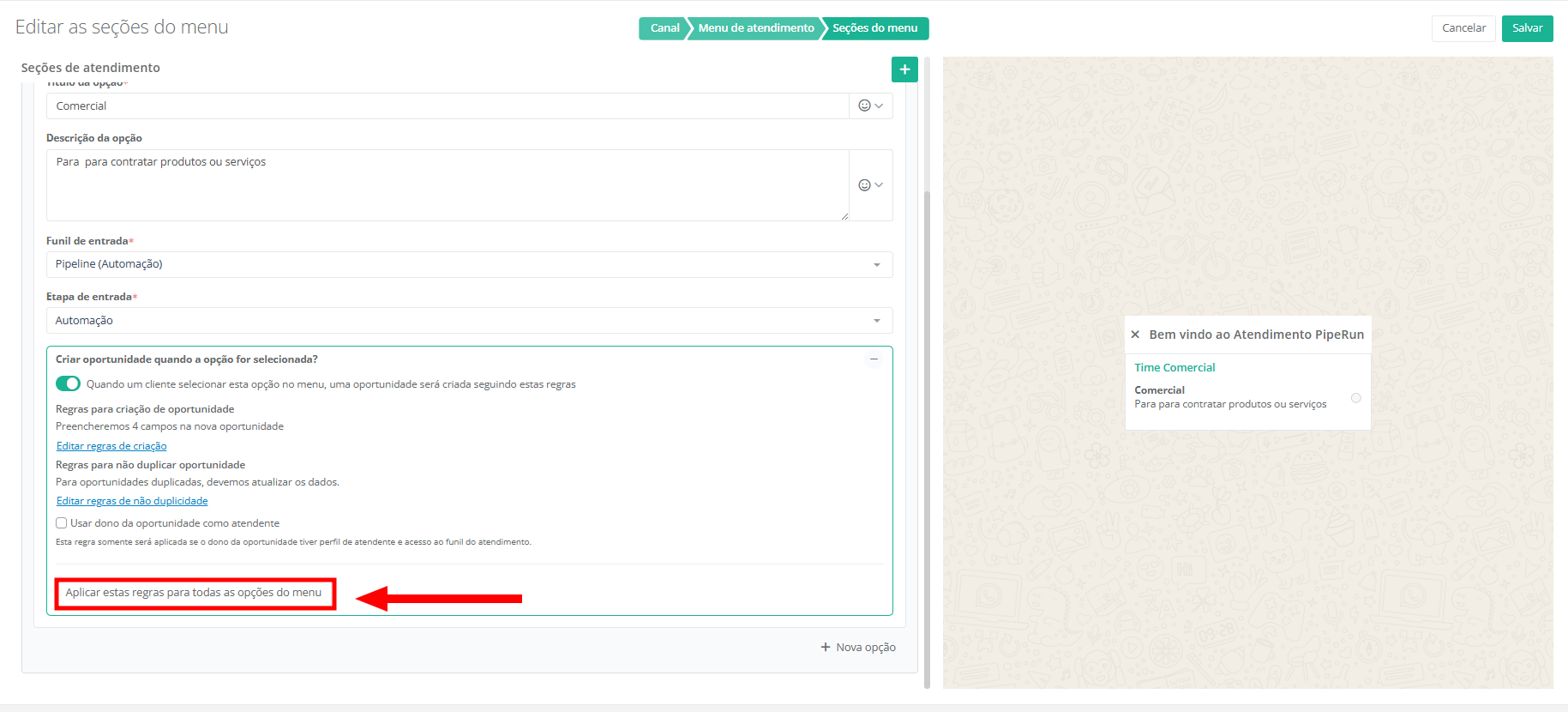
Task: Click the plus icon beside Nova opção
Action: pos(826,647)
